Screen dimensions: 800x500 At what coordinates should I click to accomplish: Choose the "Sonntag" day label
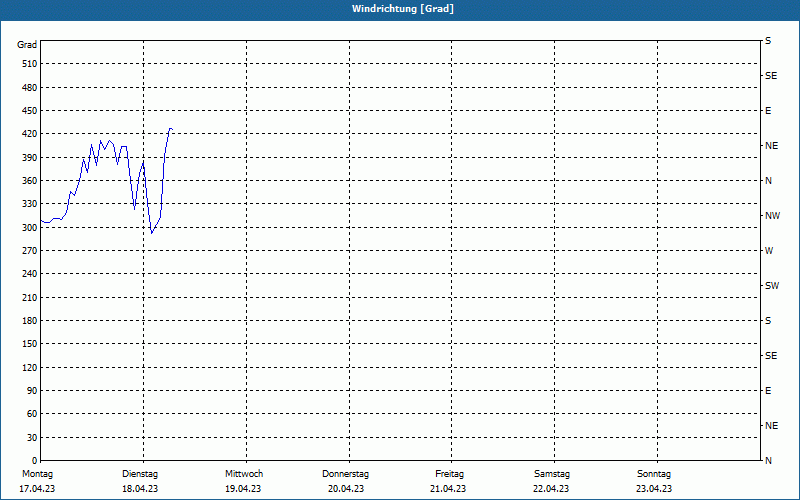point(654,474)
